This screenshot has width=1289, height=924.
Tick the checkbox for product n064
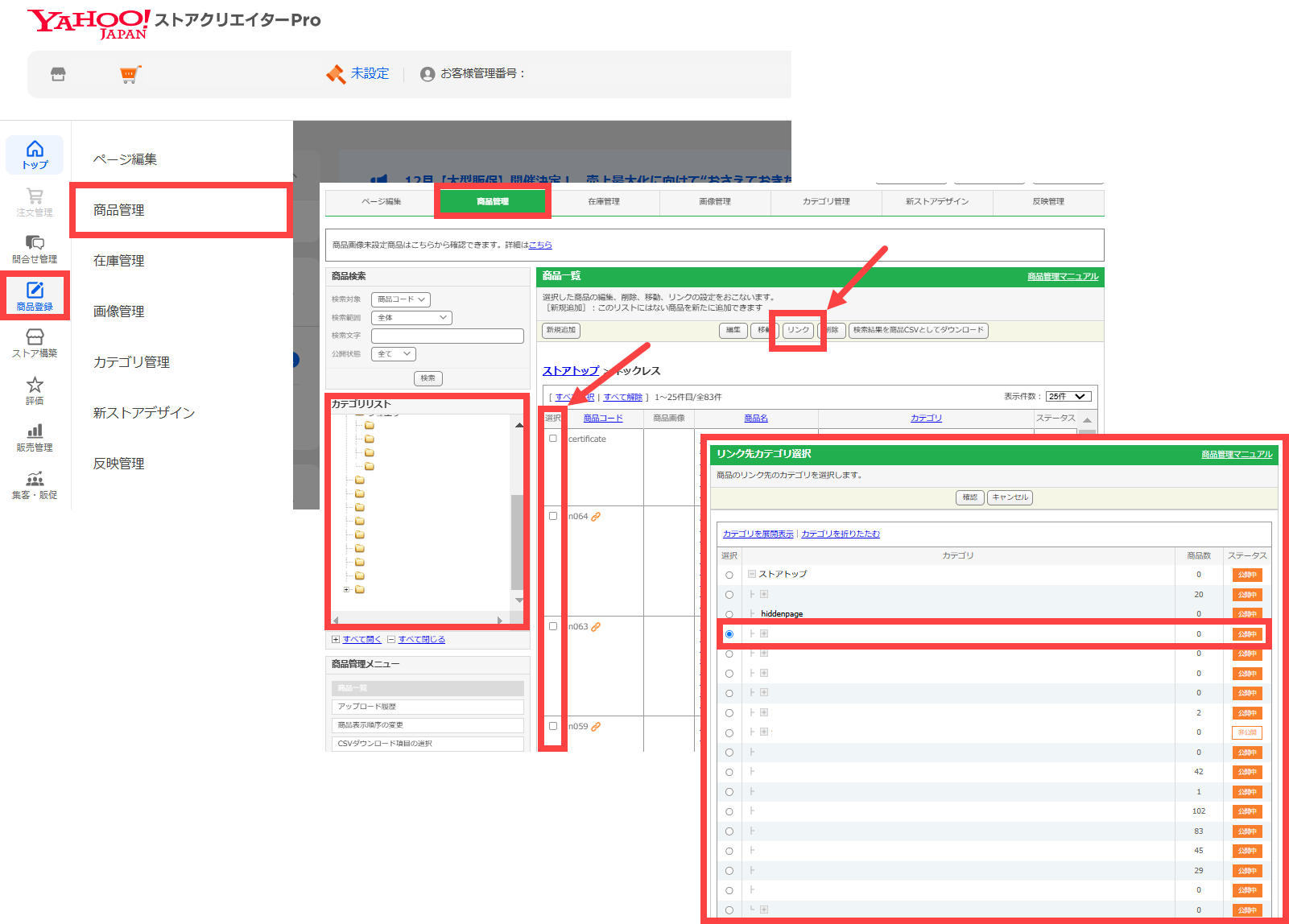(x=553, y=516)
